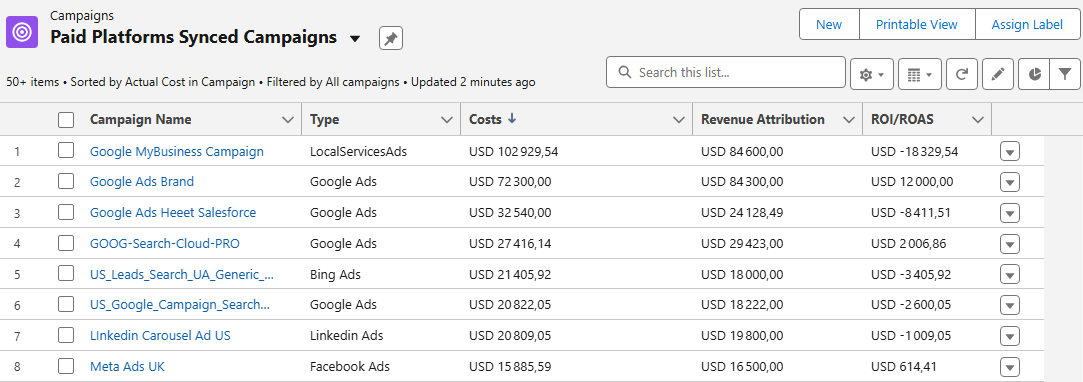Open the GOOG-Search-Cloud-PRO campaign
This screenshot has height=382, width=1083.
[165, 243]
